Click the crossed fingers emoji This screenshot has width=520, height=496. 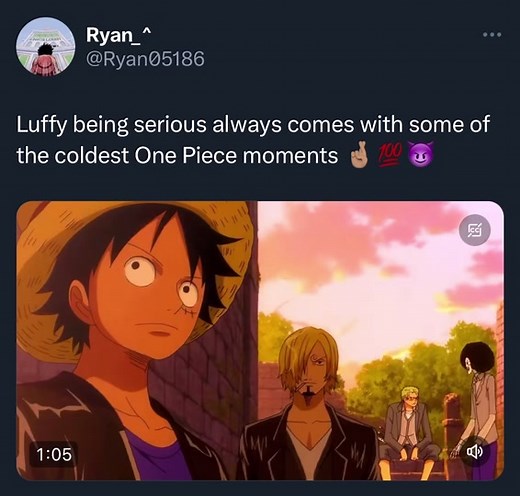point(359,156)
